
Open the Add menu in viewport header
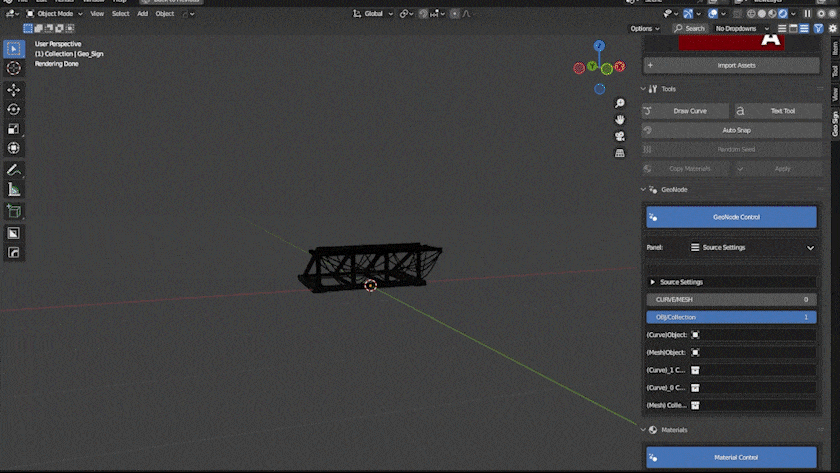(142, 14)
